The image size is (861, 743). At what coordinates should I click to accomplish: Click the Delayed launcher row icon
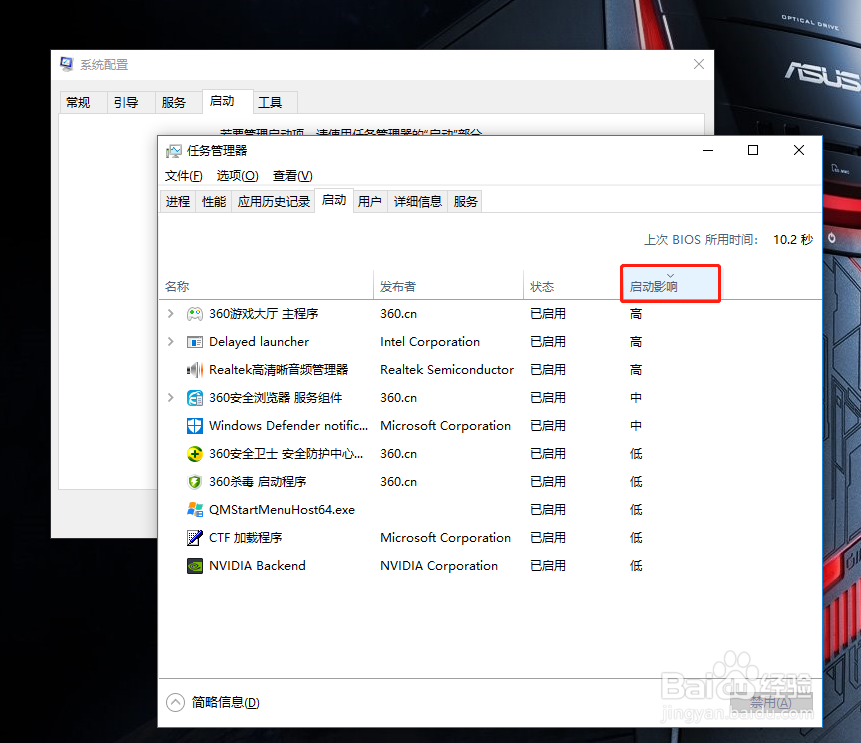click(x=194, y=342)
